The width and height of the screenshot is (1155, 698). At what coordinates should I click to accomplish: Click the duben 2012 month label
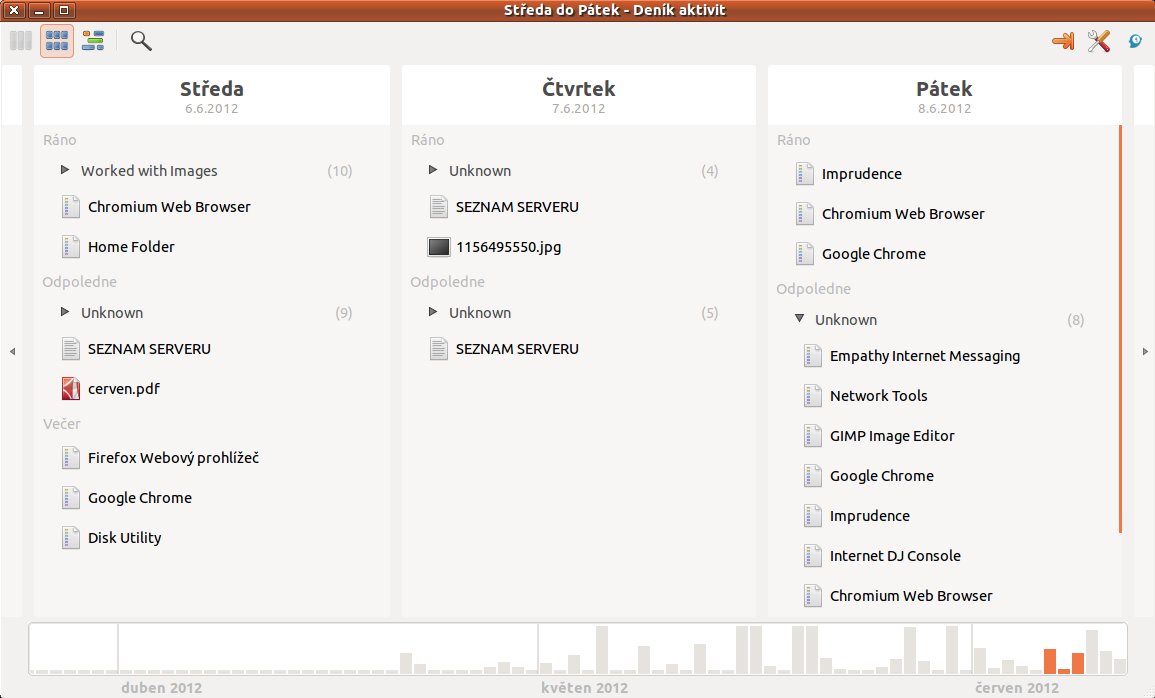coord(161,688)
